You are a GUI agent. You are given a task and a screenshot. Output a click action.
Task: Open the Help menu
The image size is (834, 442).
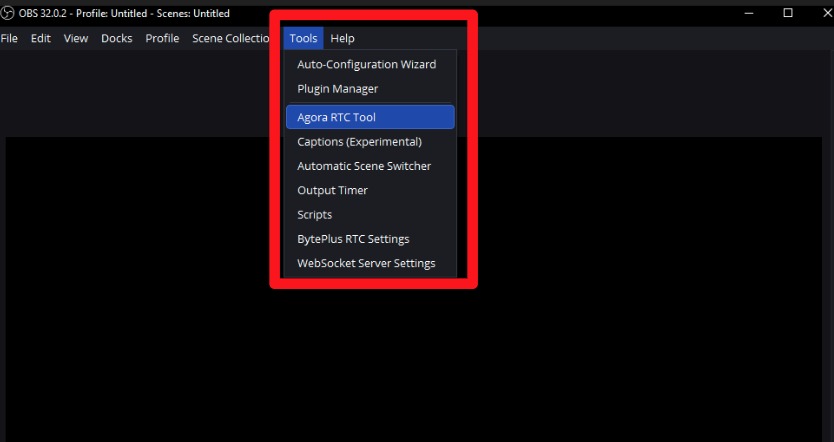(342, 38)
